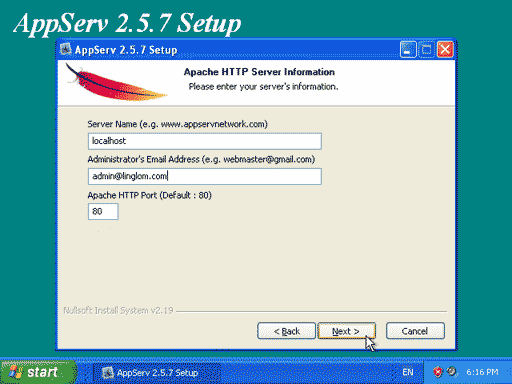Viewport: 512px width, 384px height.
Task: Click the Server Name label text
Action: [177, 124]
